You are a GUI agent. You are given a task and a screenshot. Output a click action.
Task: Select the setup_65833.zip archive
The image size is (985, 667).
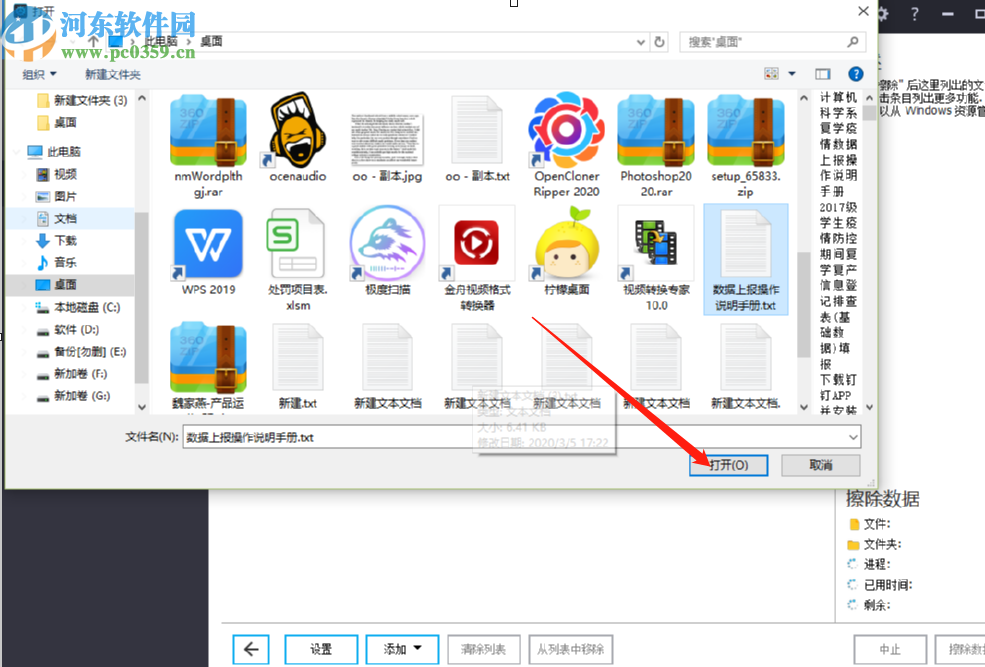pos(746,146)
